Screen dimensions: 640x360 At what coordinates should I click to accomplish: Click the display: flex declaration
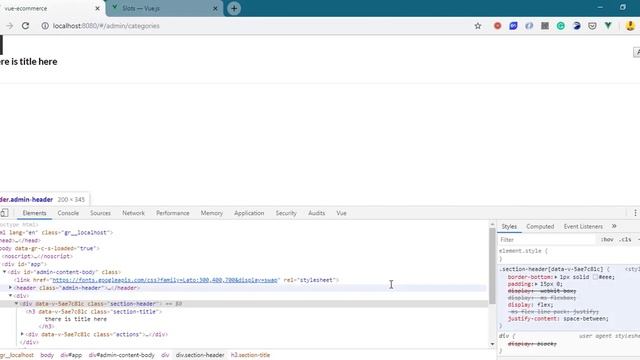point(531,305)
